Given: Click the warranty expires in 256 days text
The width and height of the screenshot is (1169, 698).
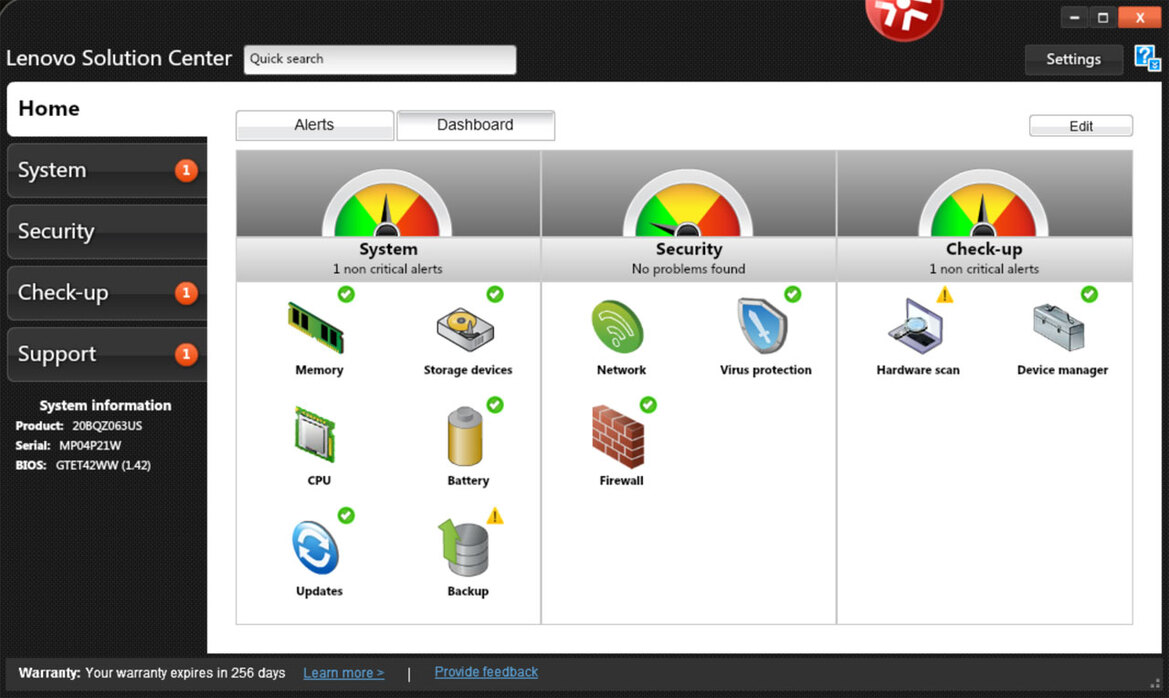Looking at the screenshot, I should coord(185,673).
